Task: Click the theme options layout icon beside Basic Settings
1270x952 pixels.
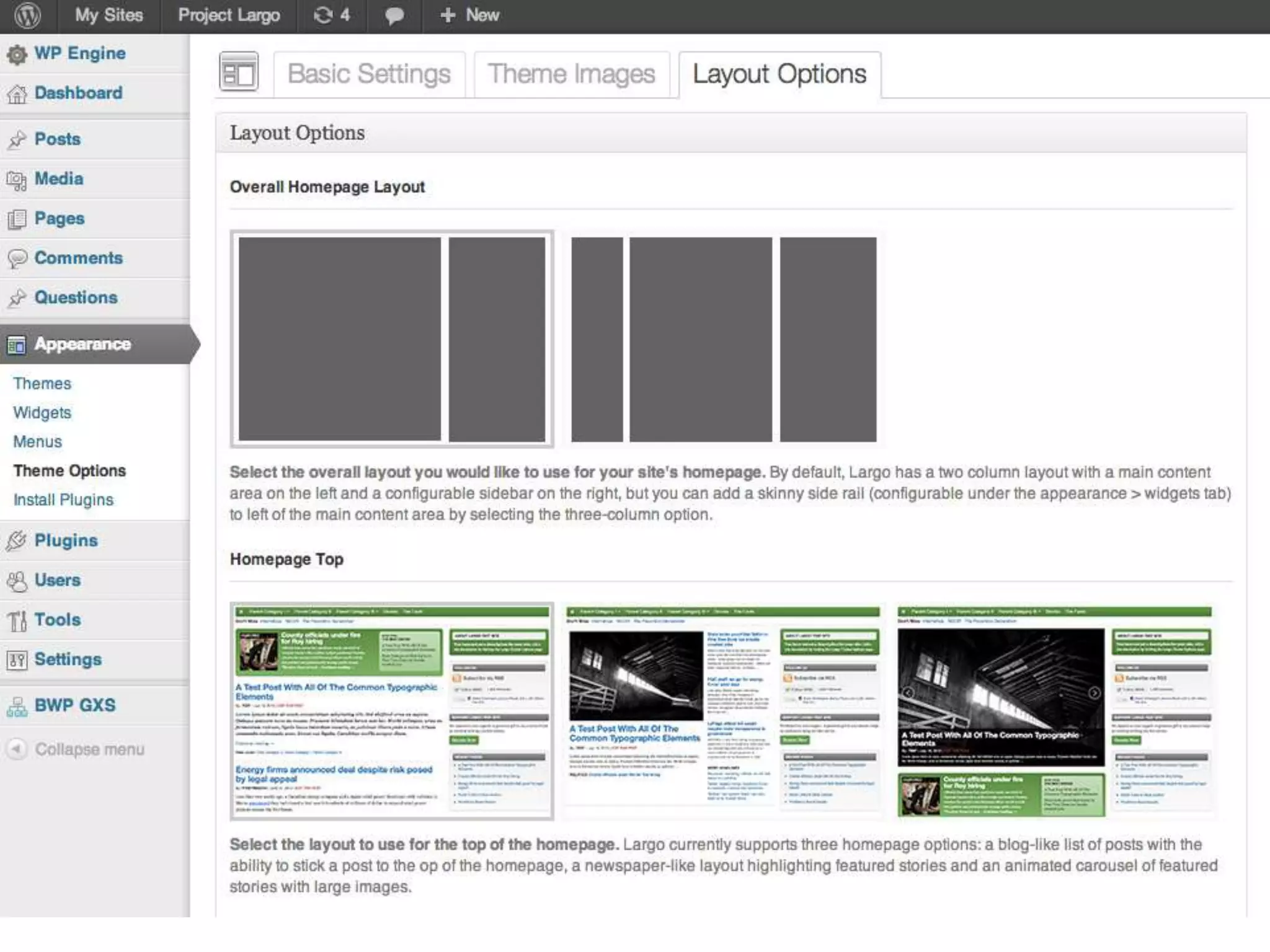Action: click(x=239, y=72)
